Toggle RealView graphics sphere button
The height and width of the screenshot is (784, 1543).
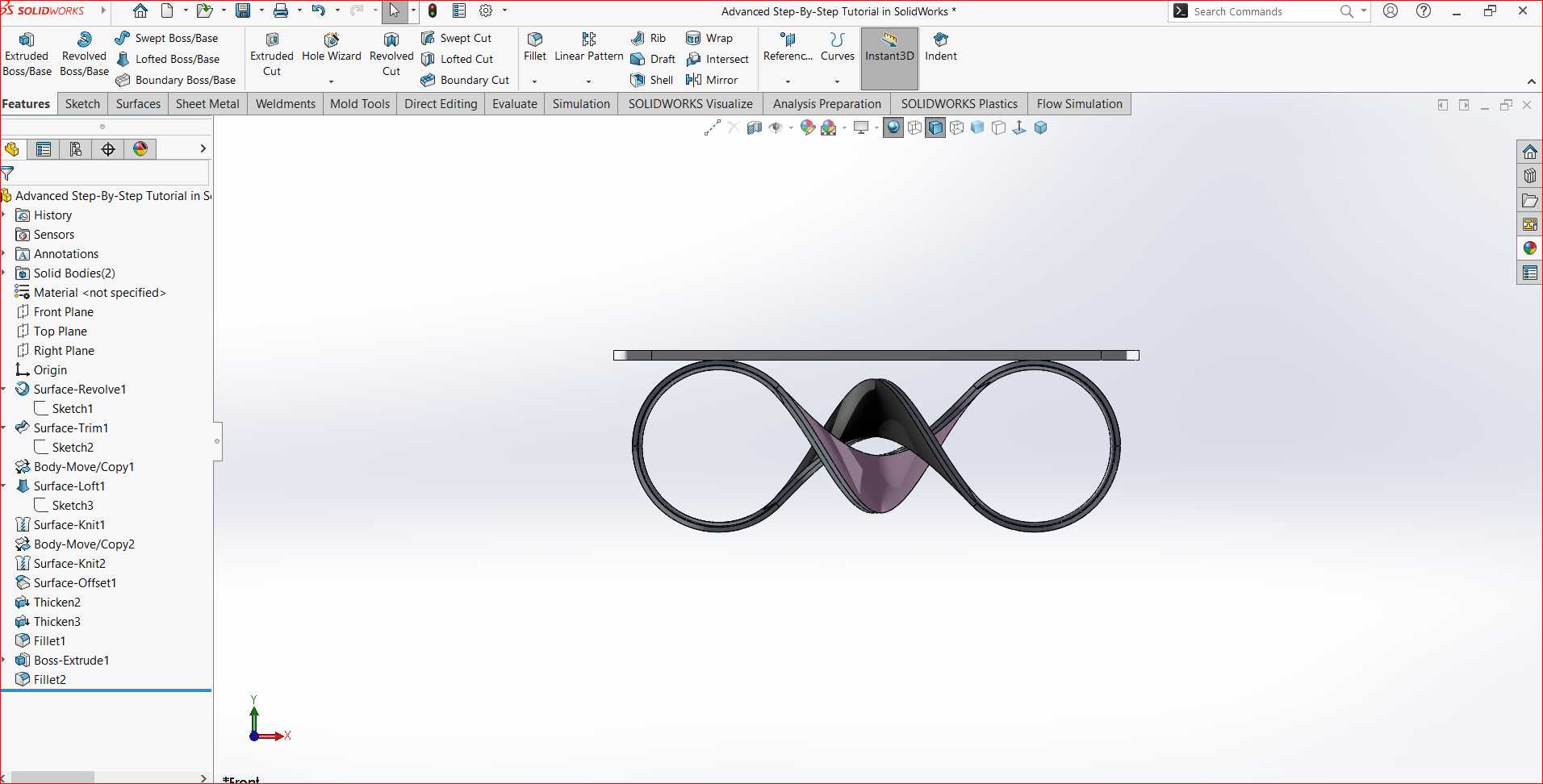tap(893, 127)
